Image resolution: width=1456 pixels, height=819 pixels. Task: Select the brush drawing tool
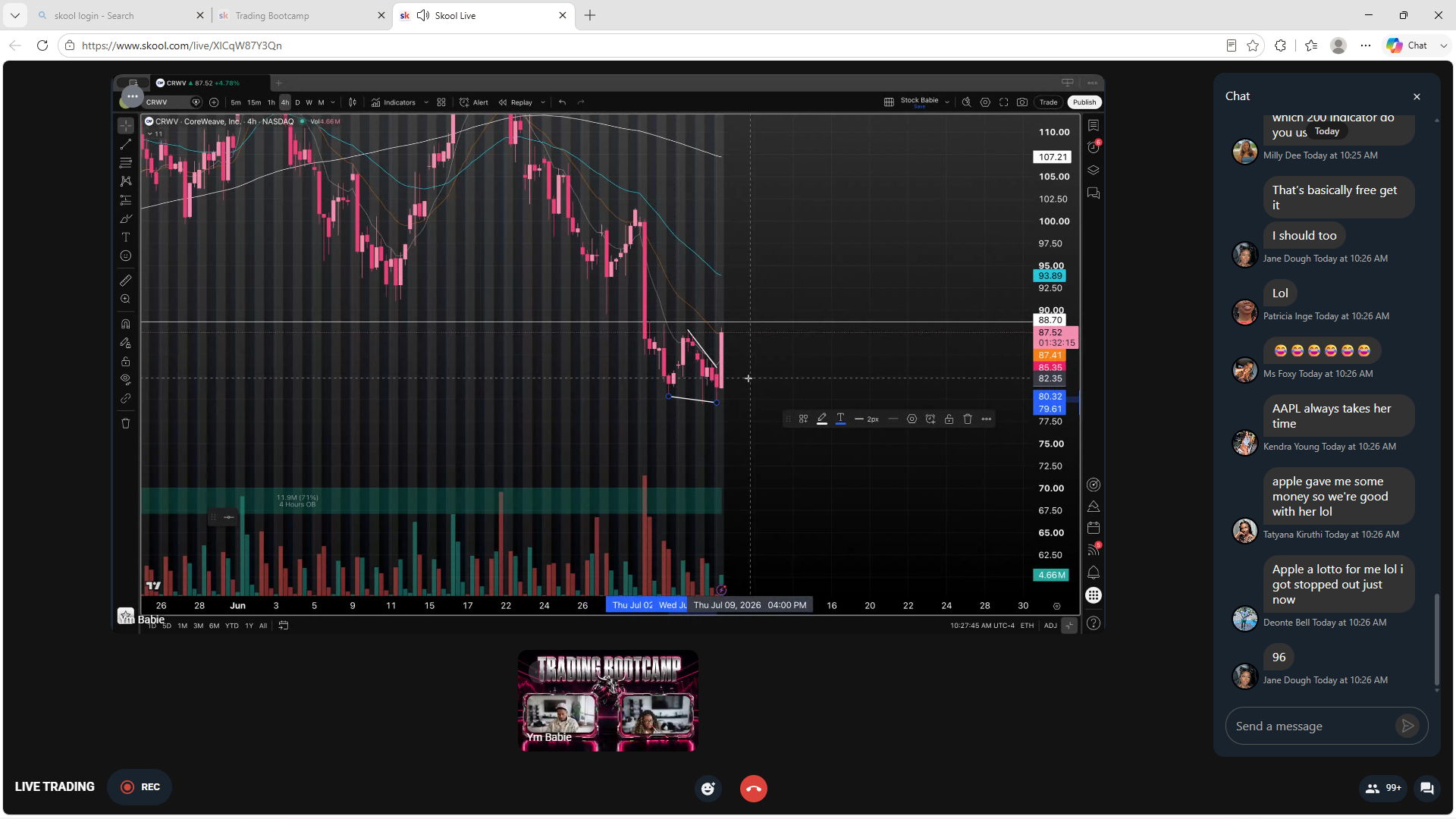pyautogui.click(x=126, y=219)
